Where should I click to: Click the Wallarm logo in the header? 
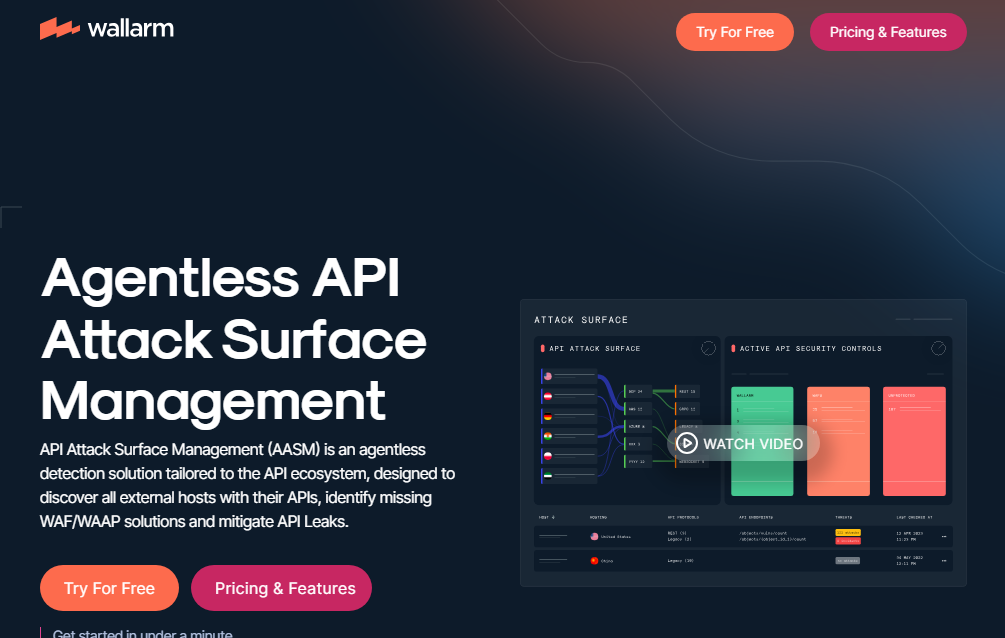[107, 28]
